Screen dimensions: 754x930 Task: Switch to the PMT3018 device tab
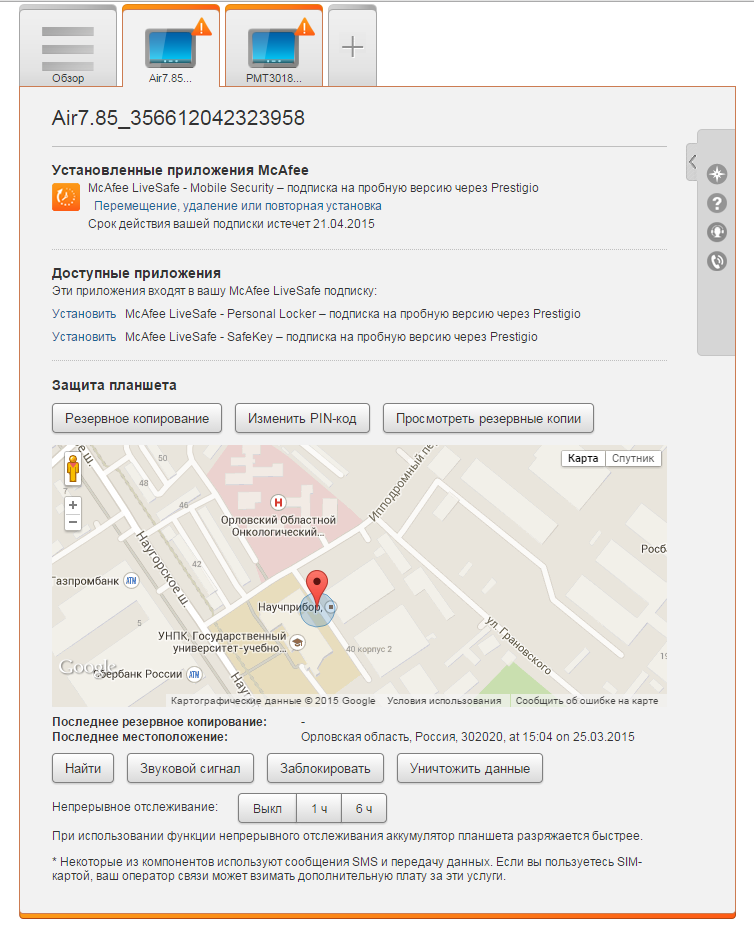pos(274,46)
